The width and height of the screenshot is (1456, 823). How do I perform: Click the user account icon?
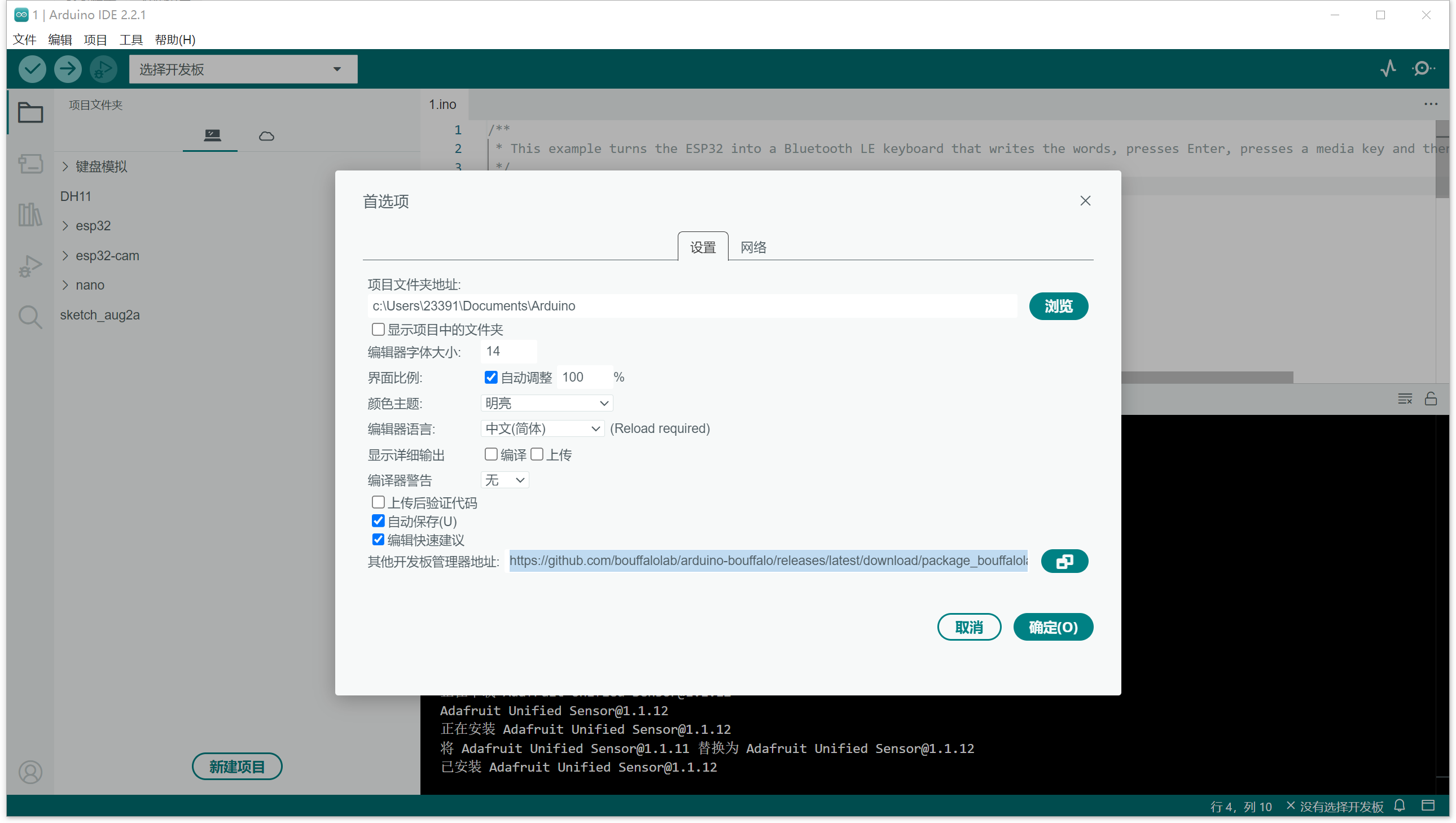coord(30,772)
